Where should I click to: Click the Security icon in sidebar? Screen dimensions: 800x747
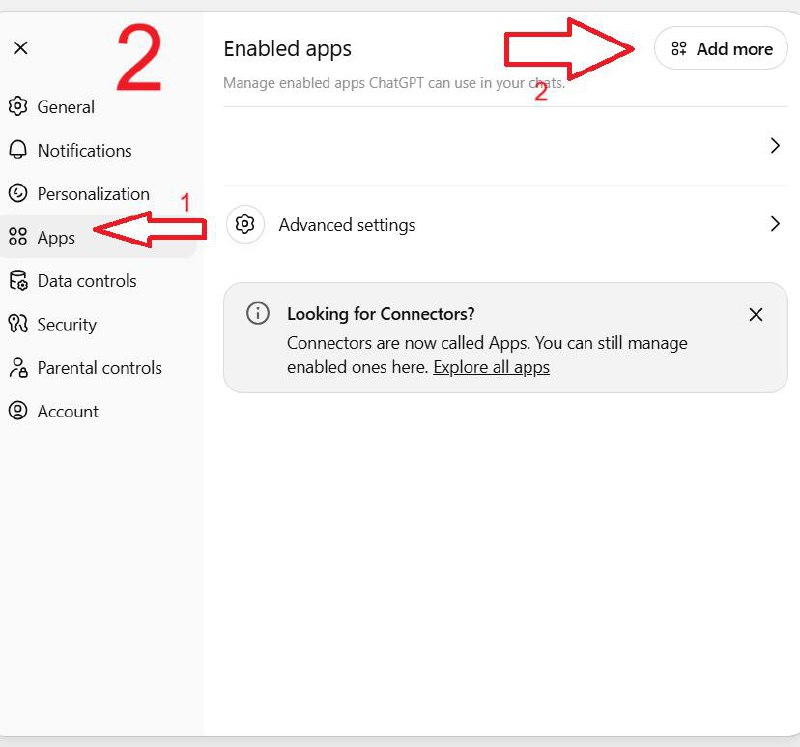pos(18,324)
